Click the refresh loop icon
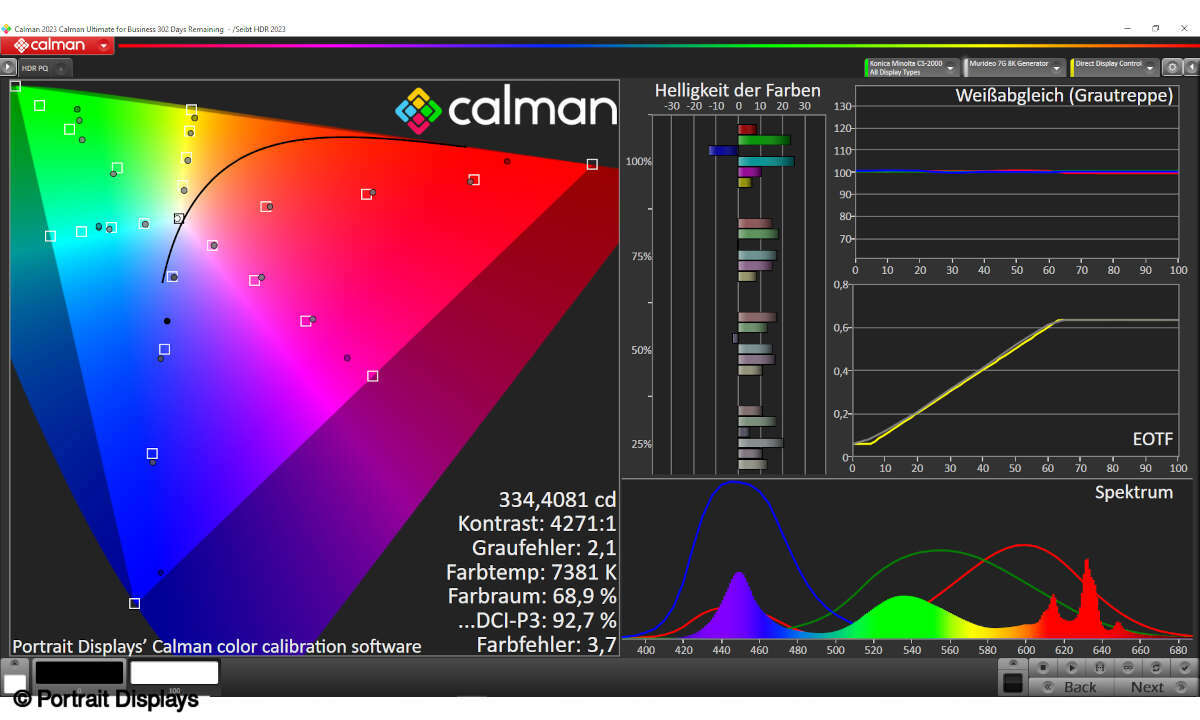The height and width of the screenshot is (720, 1200). click(1156, 667)
